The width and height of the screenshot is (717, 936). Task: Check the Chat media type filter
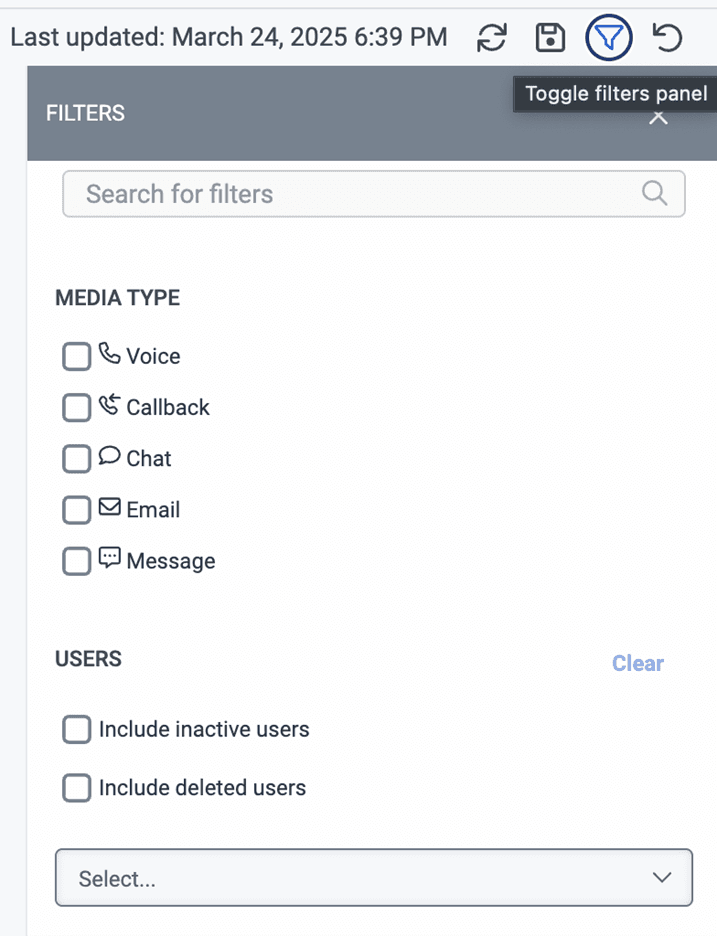(76, 458)
